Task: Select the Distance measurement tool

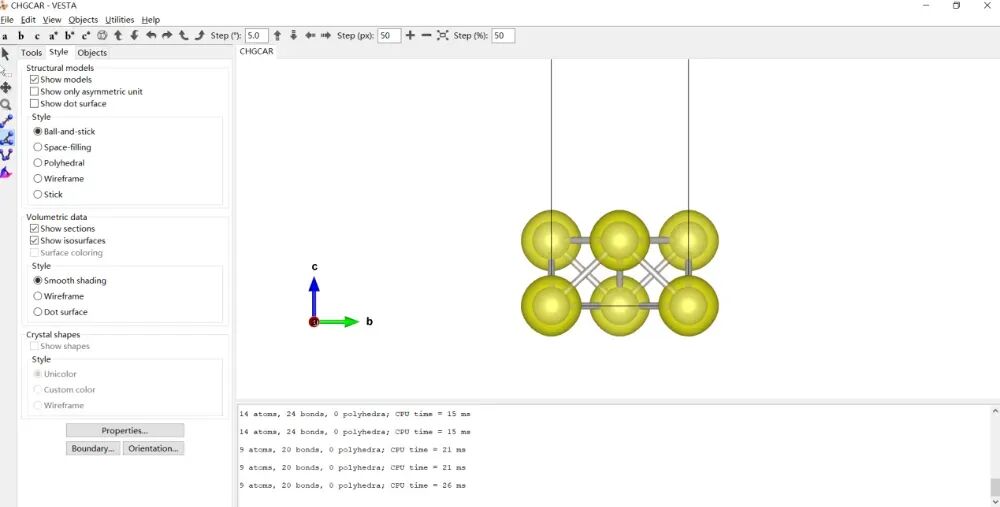Action: [6, 121]
